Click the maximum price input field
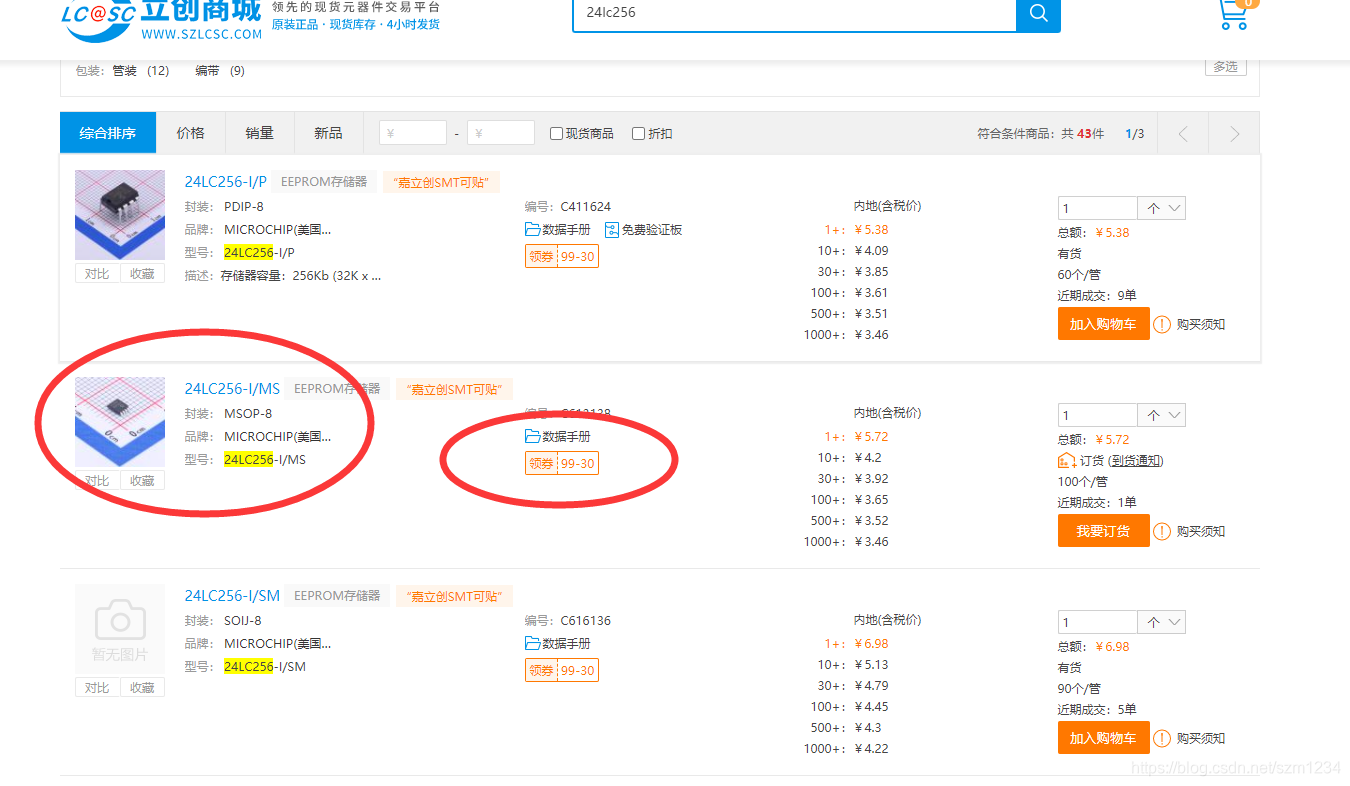 (x=501, y=133)
